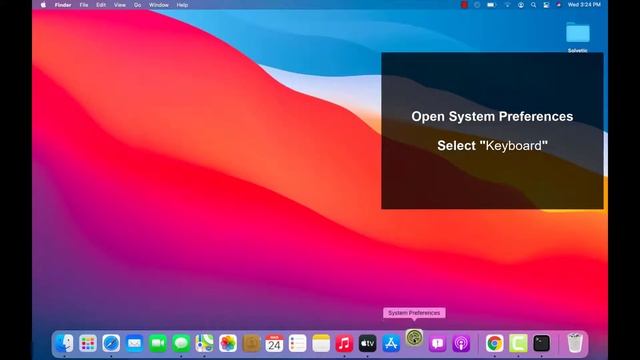
Task: Open the Apple menu
Action: 43,5
